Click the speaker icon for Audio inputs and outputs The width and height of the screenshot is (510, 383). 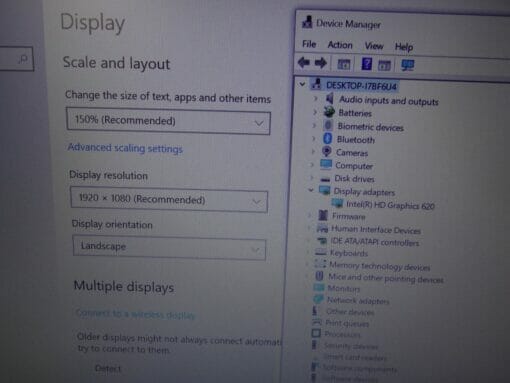[330, 98]
